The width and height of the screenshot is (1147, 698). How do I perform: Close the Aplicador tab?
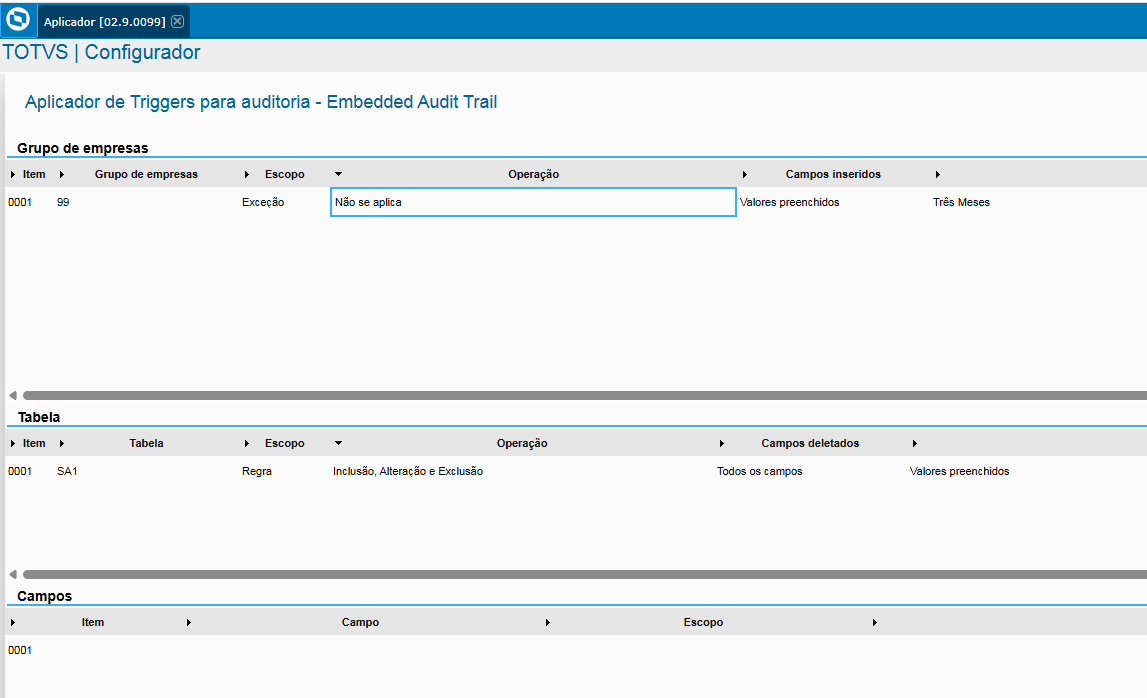[x=178, y=19]
